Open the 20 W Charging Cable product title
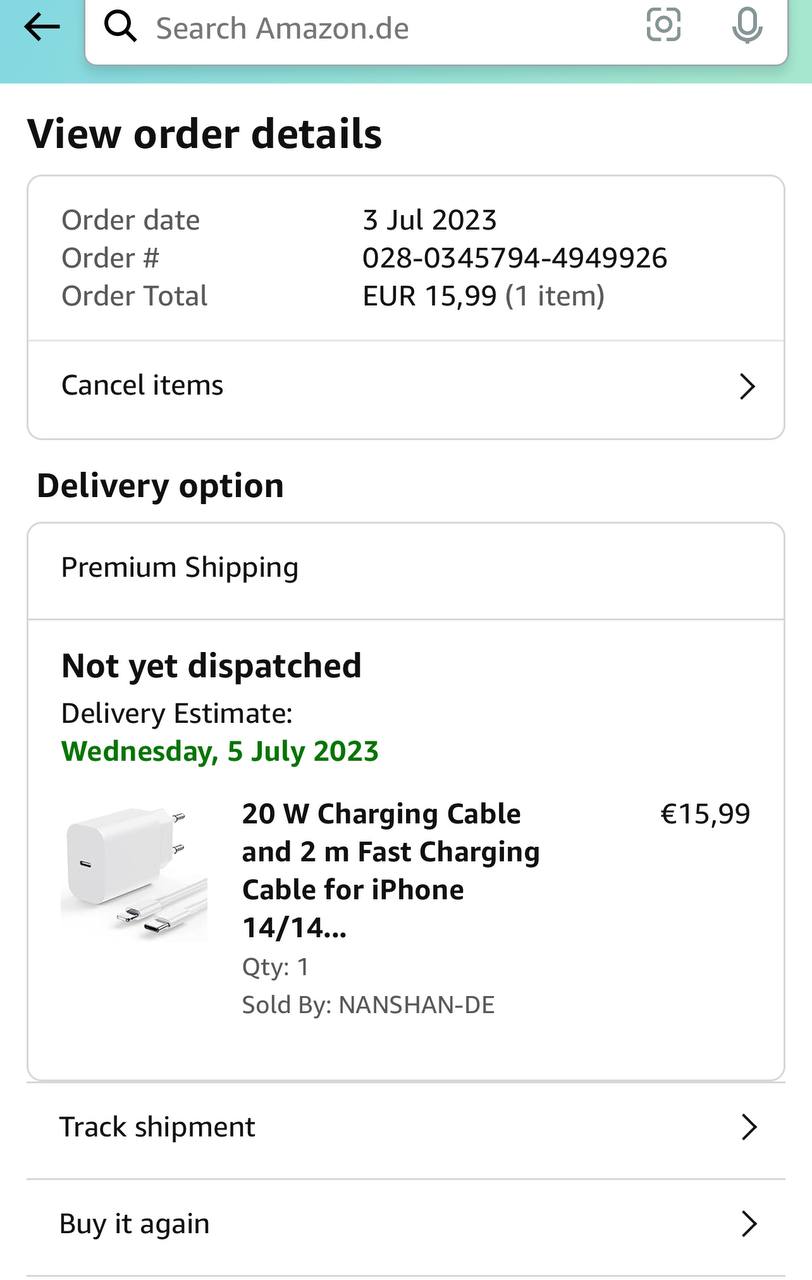The height and width of the screenshot is (1280, 812). point(391,870)
